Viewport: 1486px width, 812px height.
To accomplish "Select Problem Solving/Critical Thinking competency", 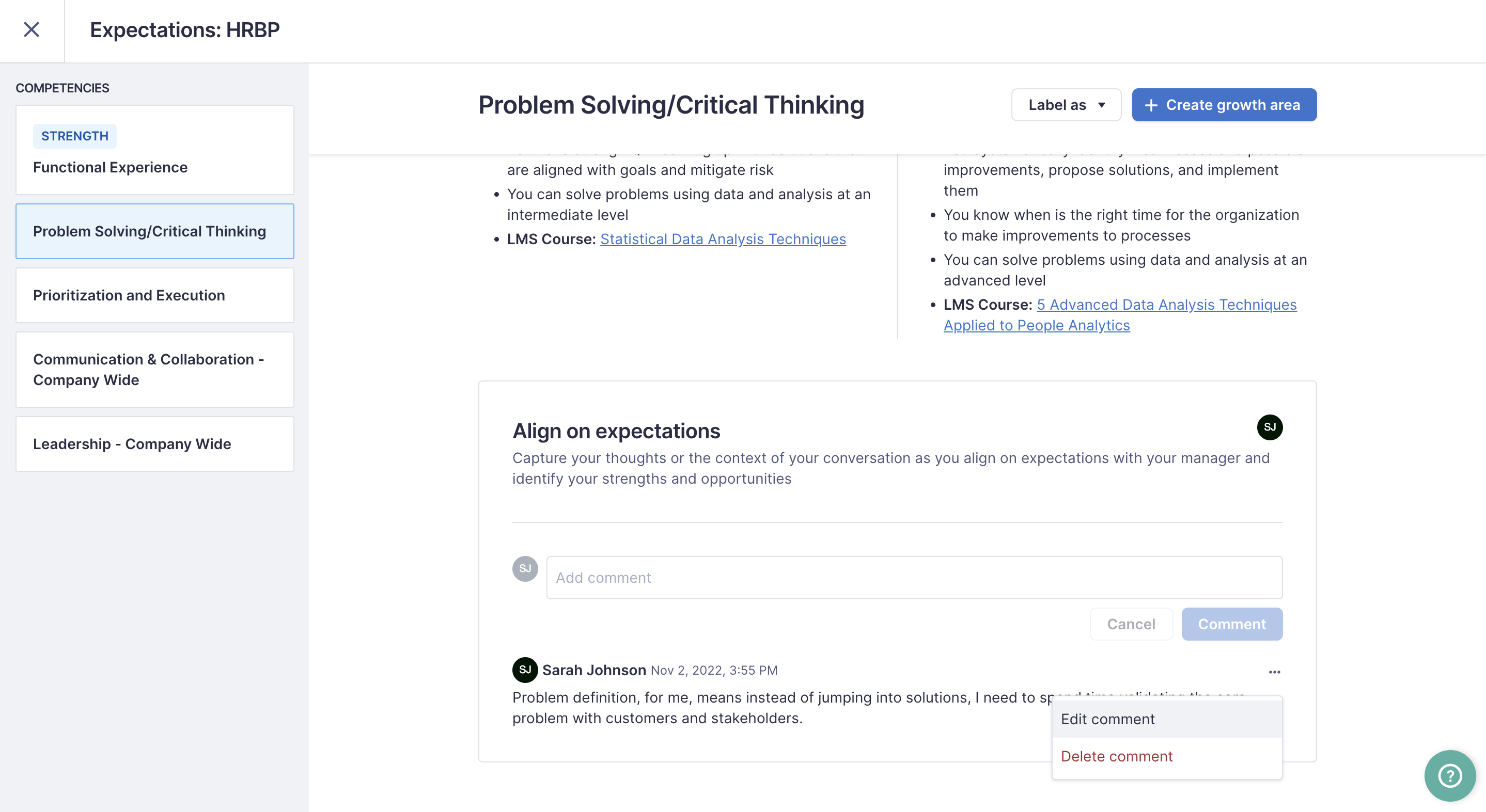I will point(154,231).
